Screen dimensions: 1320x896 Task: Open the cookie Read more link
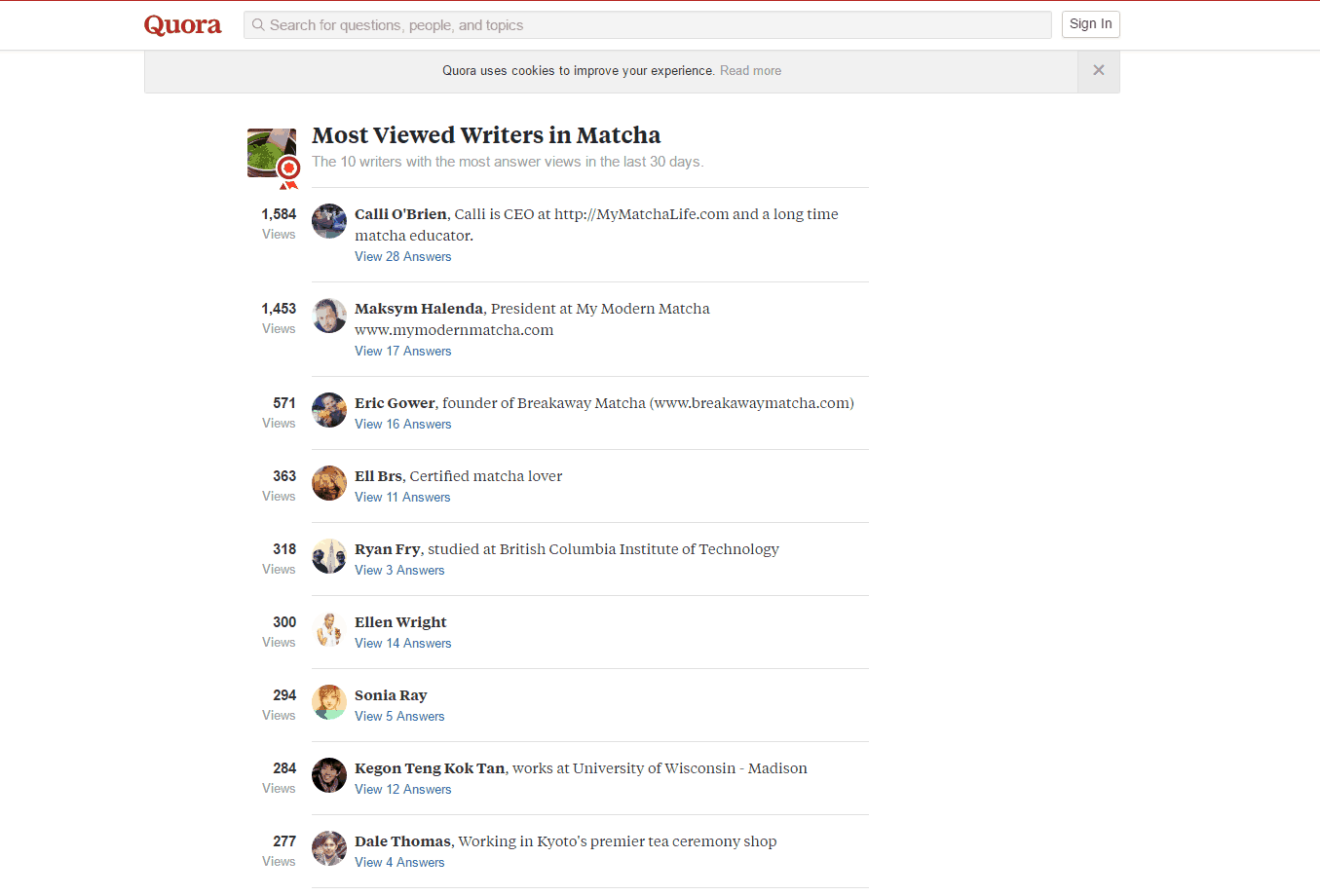tap(750, 71)
